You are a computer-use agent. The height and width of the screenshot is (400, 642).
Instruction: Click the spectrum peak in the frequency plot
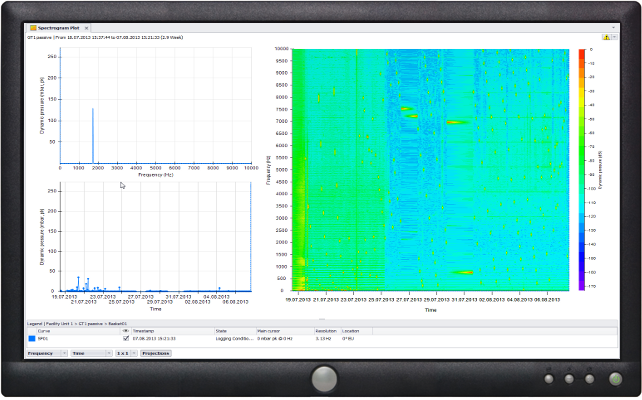click(93, 136)
